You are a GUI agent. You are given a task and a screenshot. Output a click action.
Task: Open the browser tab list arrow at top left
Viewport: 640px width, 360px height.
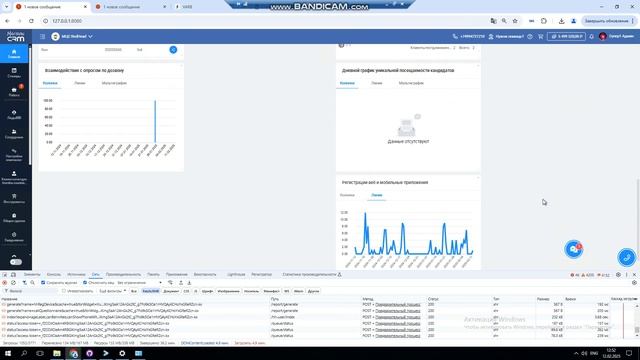pos(6,7)
